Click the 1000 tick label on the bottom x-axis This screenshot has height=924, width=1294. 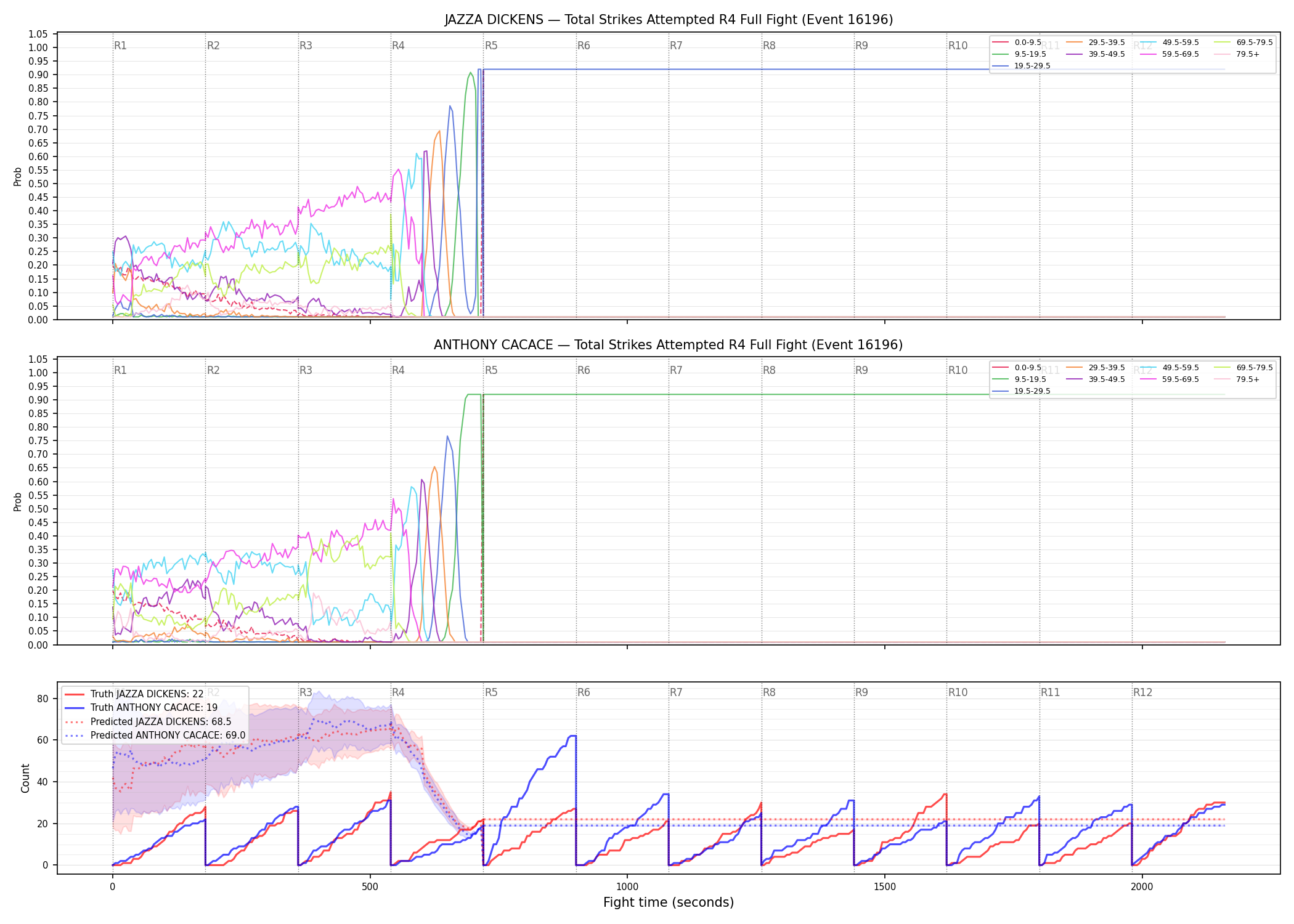click(627, 887)
